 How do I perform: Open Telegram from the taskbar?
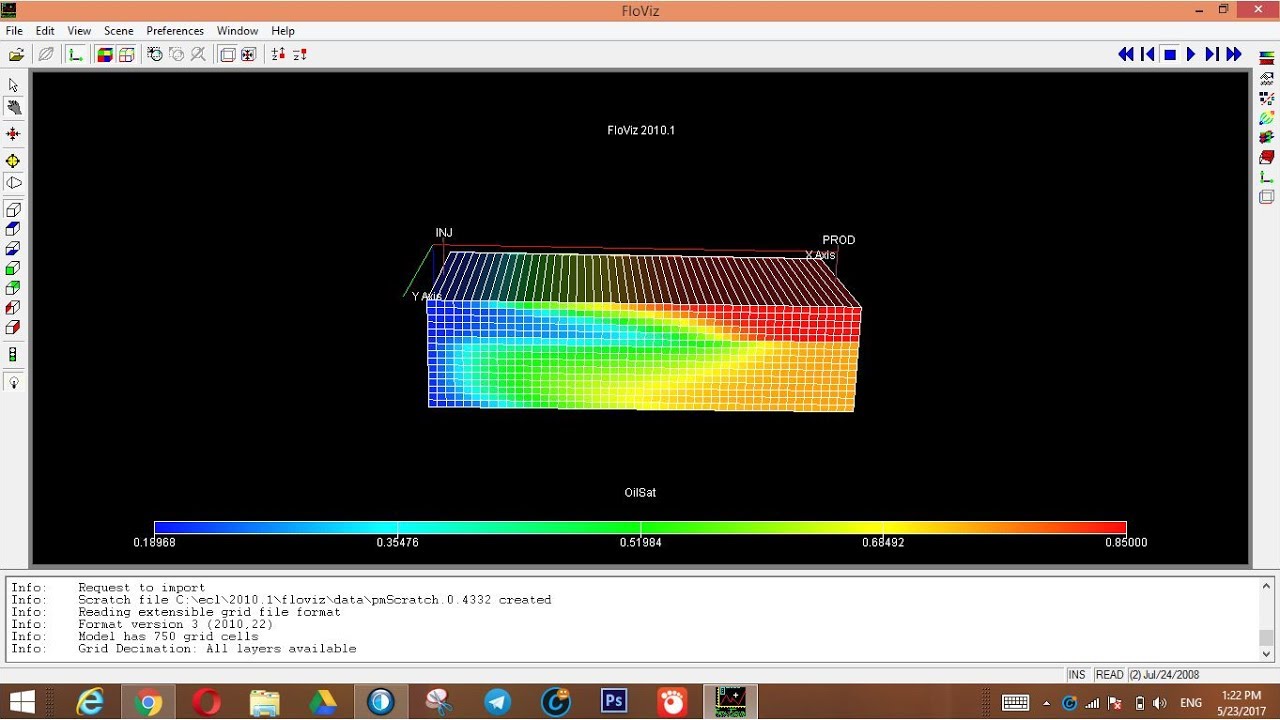point(497,702)
